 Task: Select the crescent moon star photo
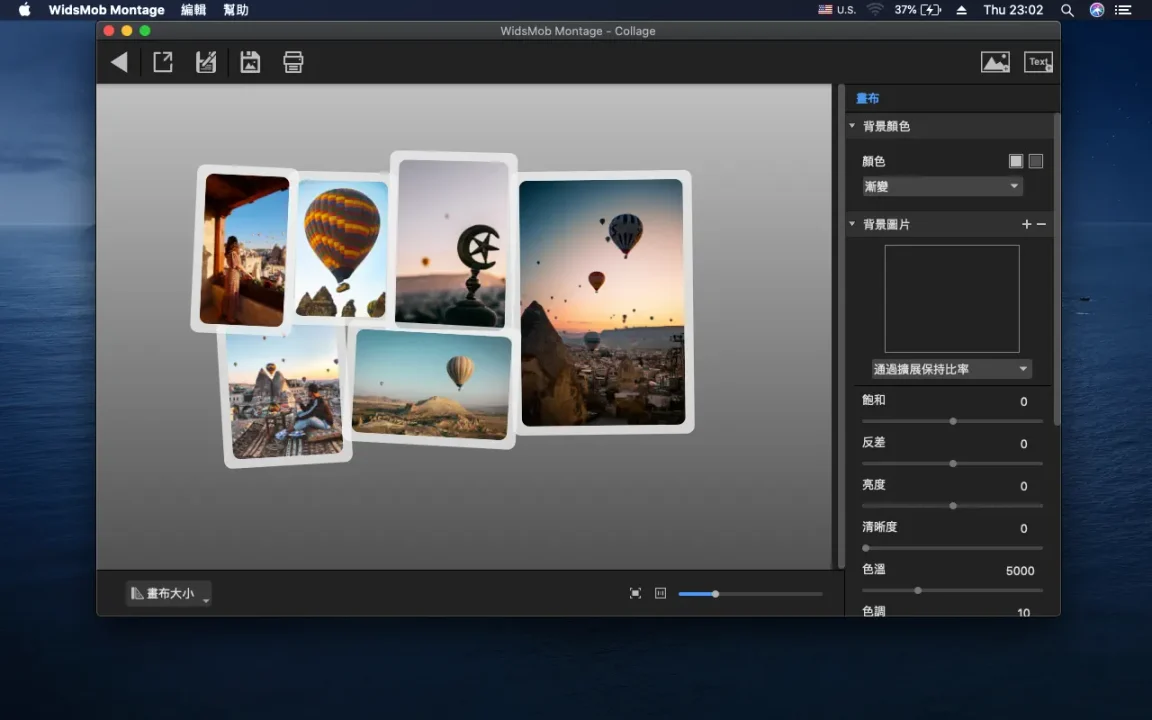pyautogui.click(x=453, y=242)
